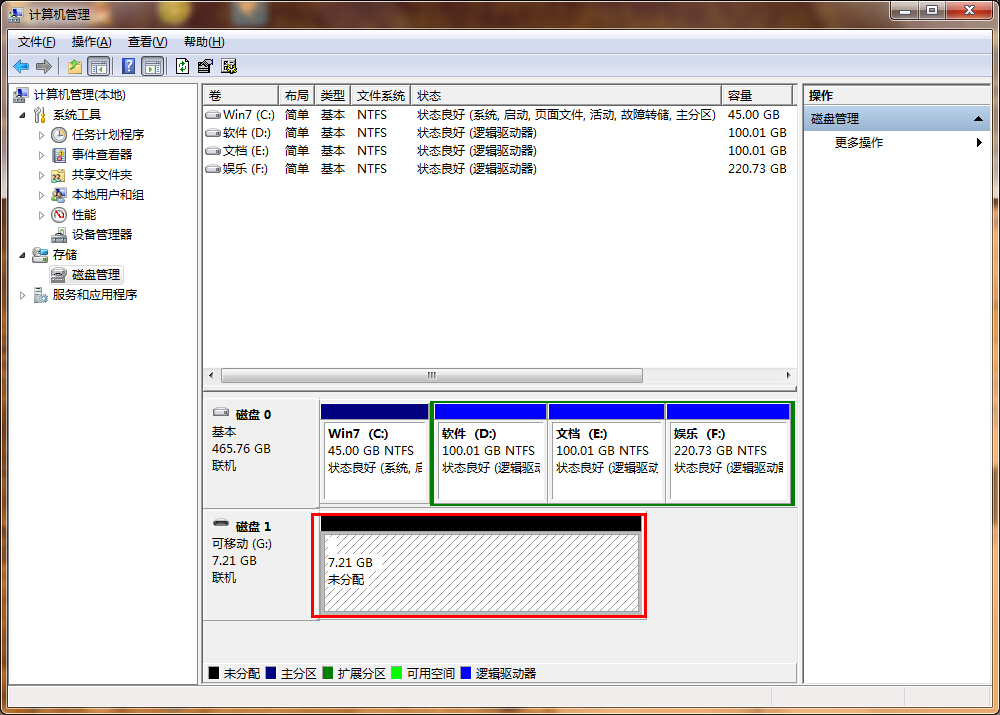Viewport: 1000px width, 715px height.
Task: Select 设备管理器 in the console tree
Action: click(x=101, y=235)
